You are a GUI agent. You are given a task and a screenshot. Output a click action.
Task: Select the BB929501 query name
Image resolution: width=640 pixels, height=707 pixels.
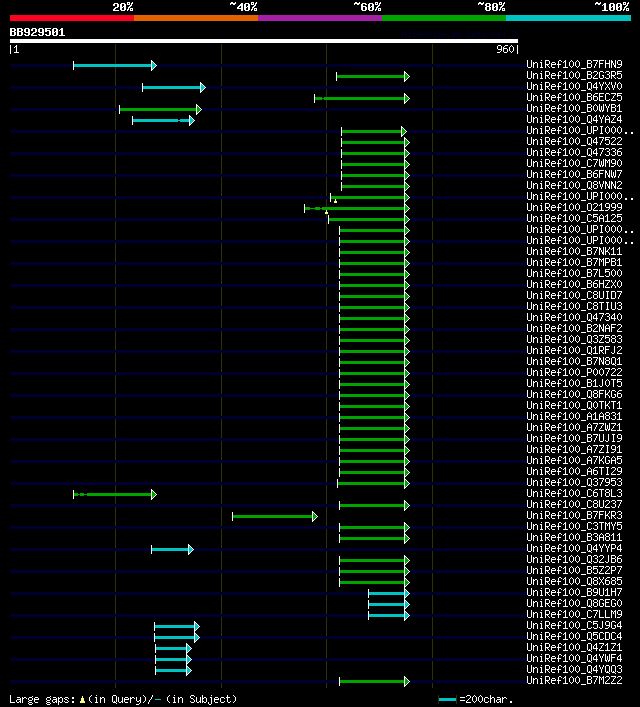(37, 32)
